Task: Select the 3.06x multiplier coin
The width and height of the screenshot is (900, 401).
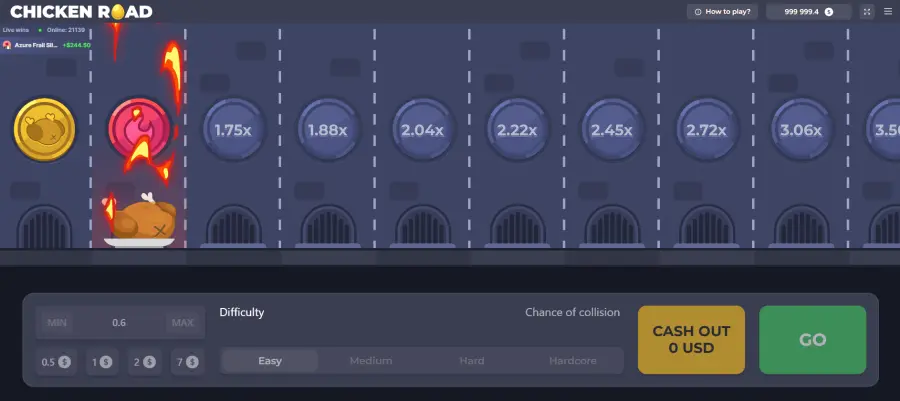Action: click(801, 130)
